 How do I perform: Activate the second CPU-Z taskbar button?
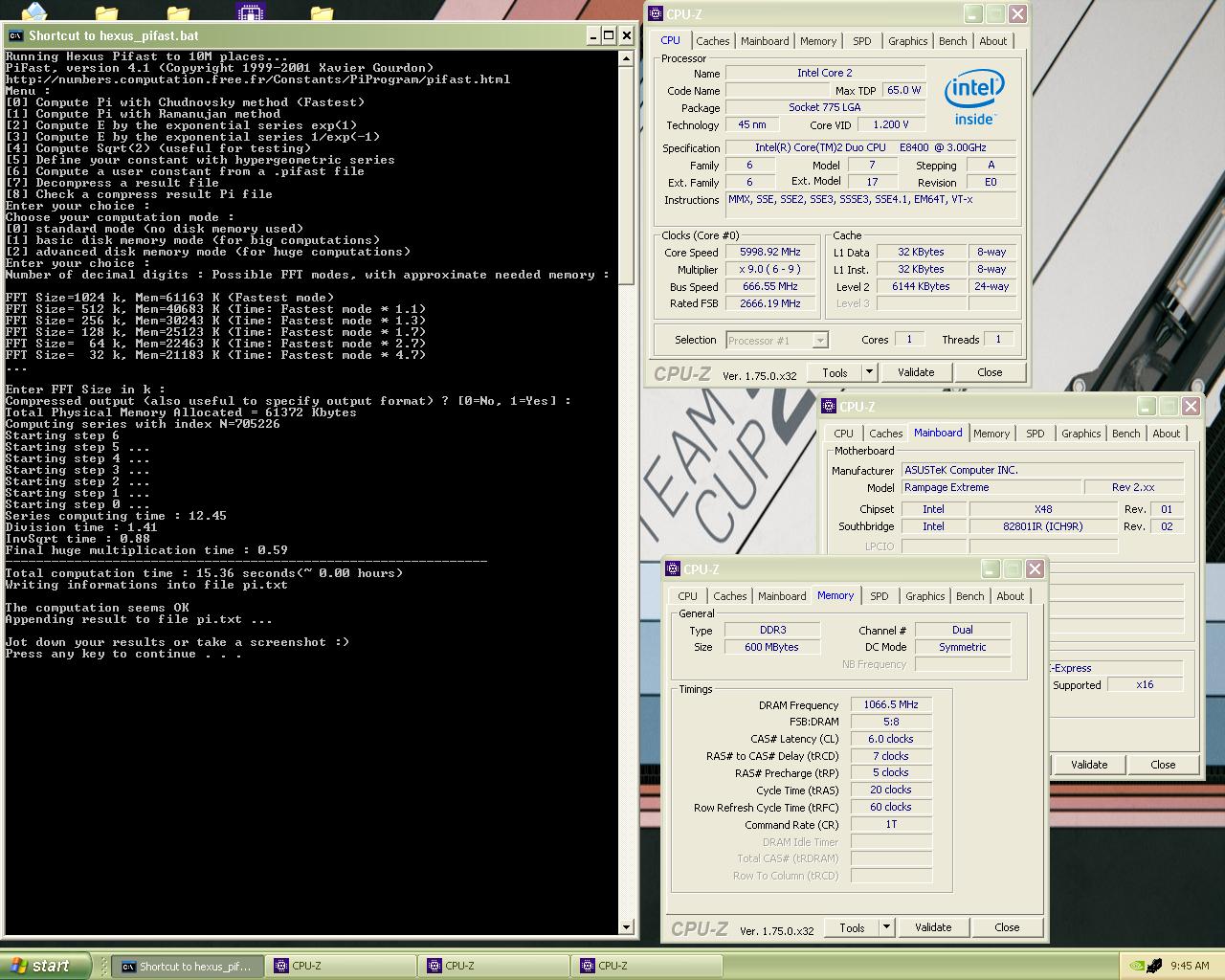pyautogui.click(x=493, y=967)
